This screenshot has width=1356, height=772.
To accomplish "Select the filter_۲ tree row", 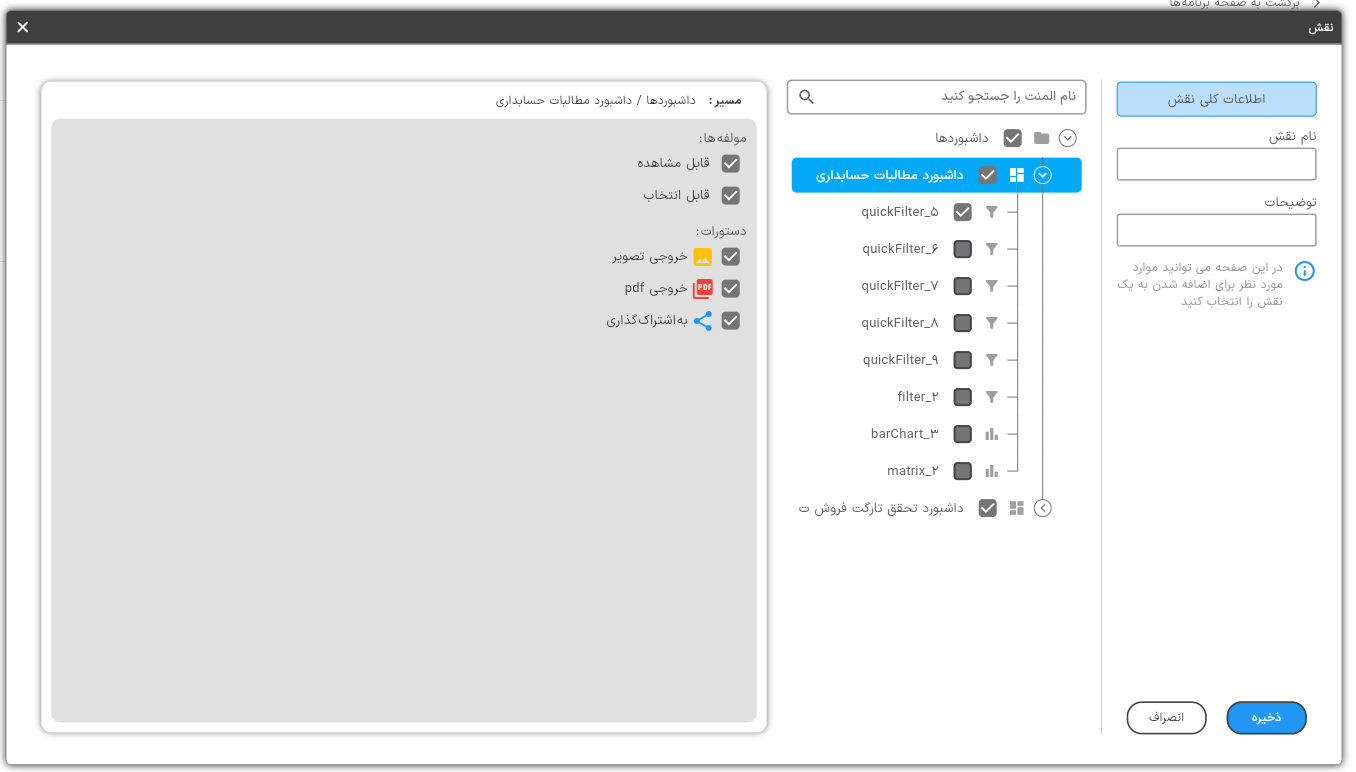I will coord(918,397).
